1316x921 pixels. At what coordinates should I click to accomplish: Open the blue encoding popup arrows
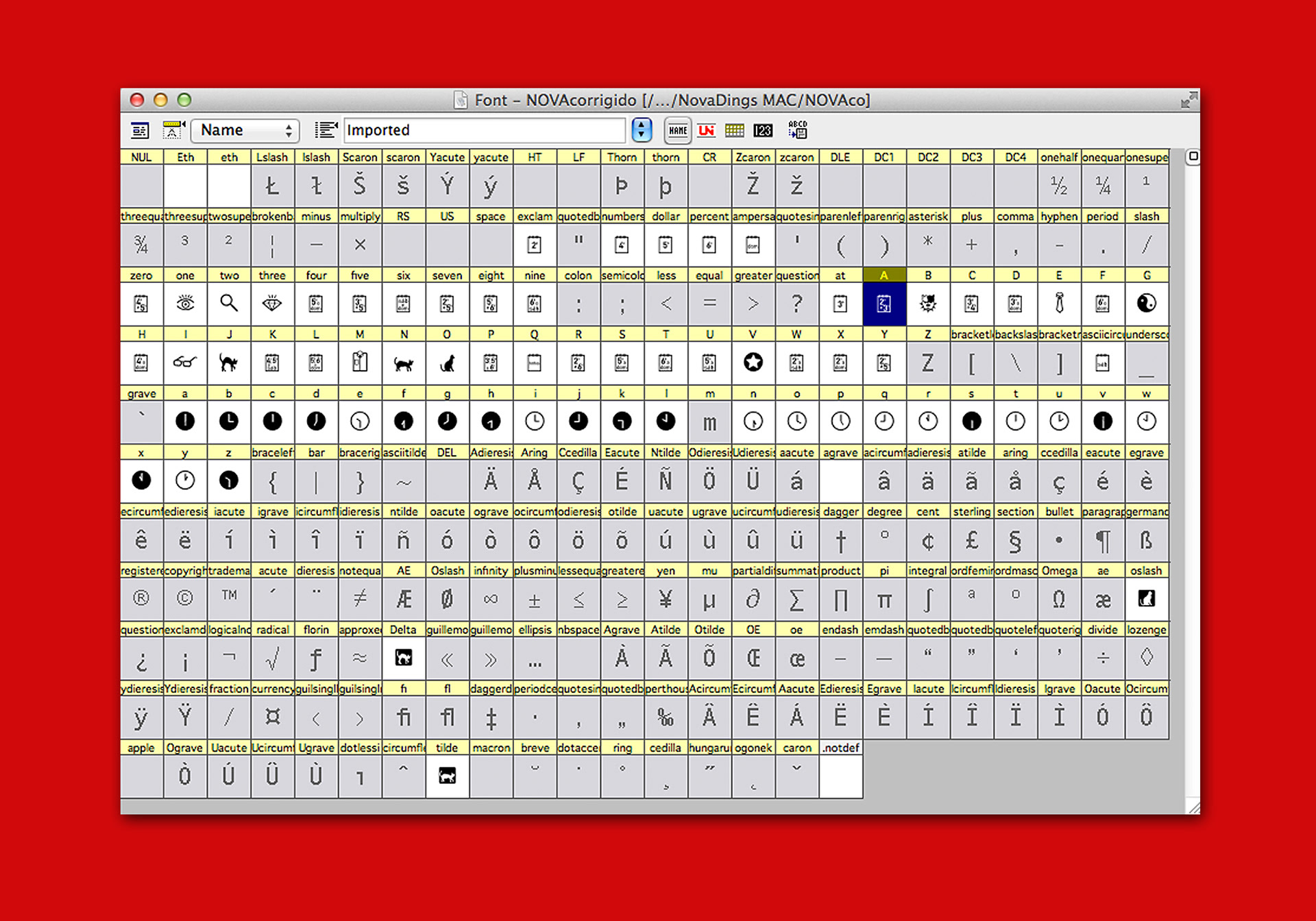(x=641, y=130)
